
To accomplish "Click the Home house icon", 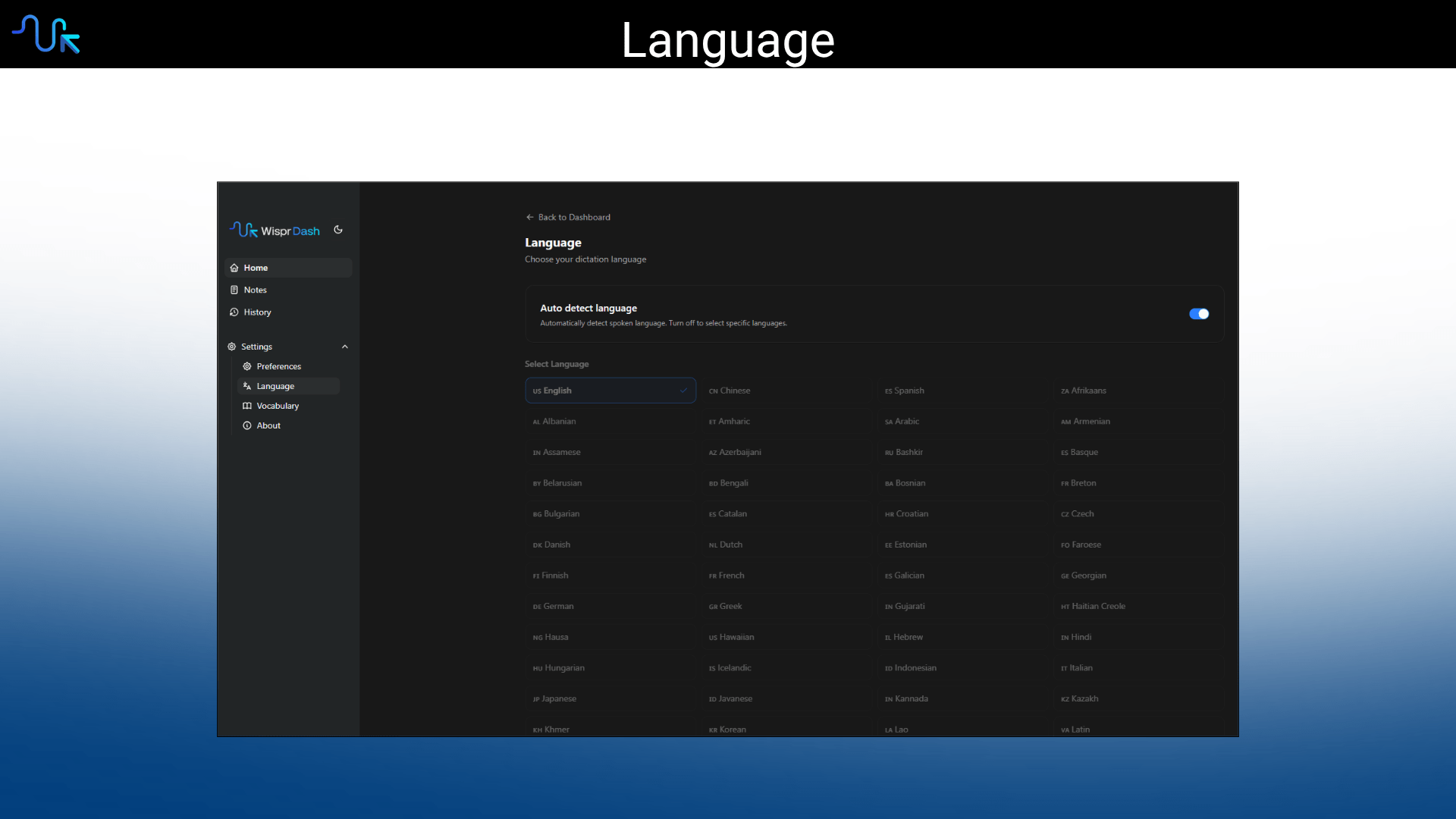I will pos(234,268).
